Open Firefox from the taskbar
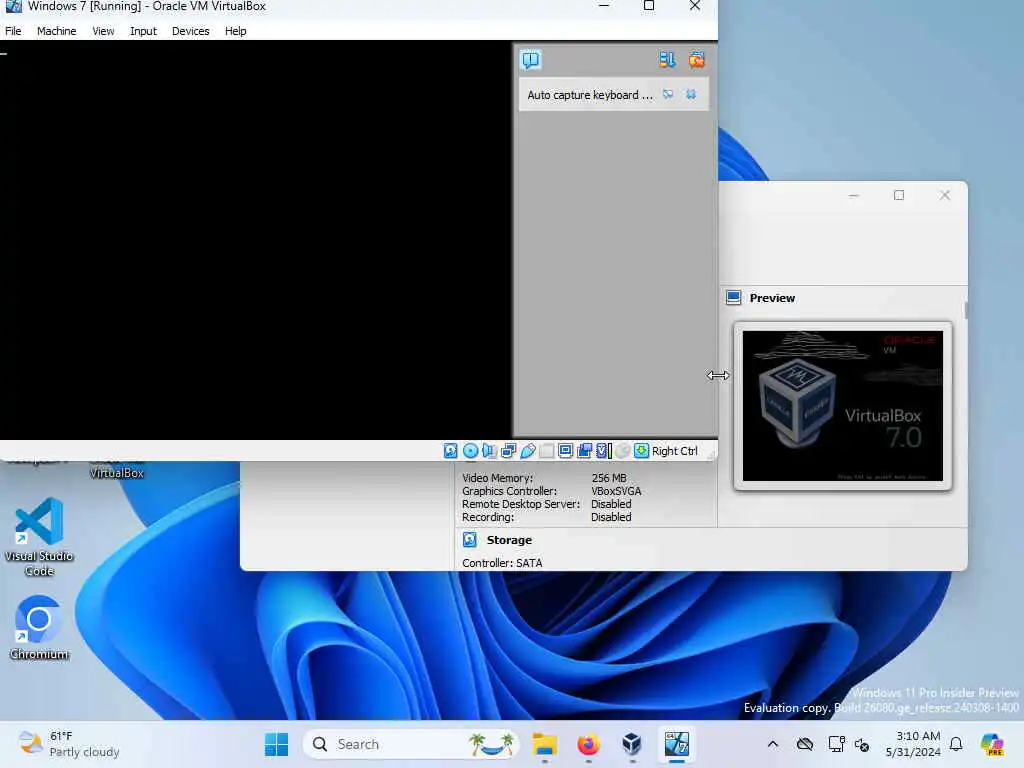The width and height of the screenshot is (1024, 768). 588,744
